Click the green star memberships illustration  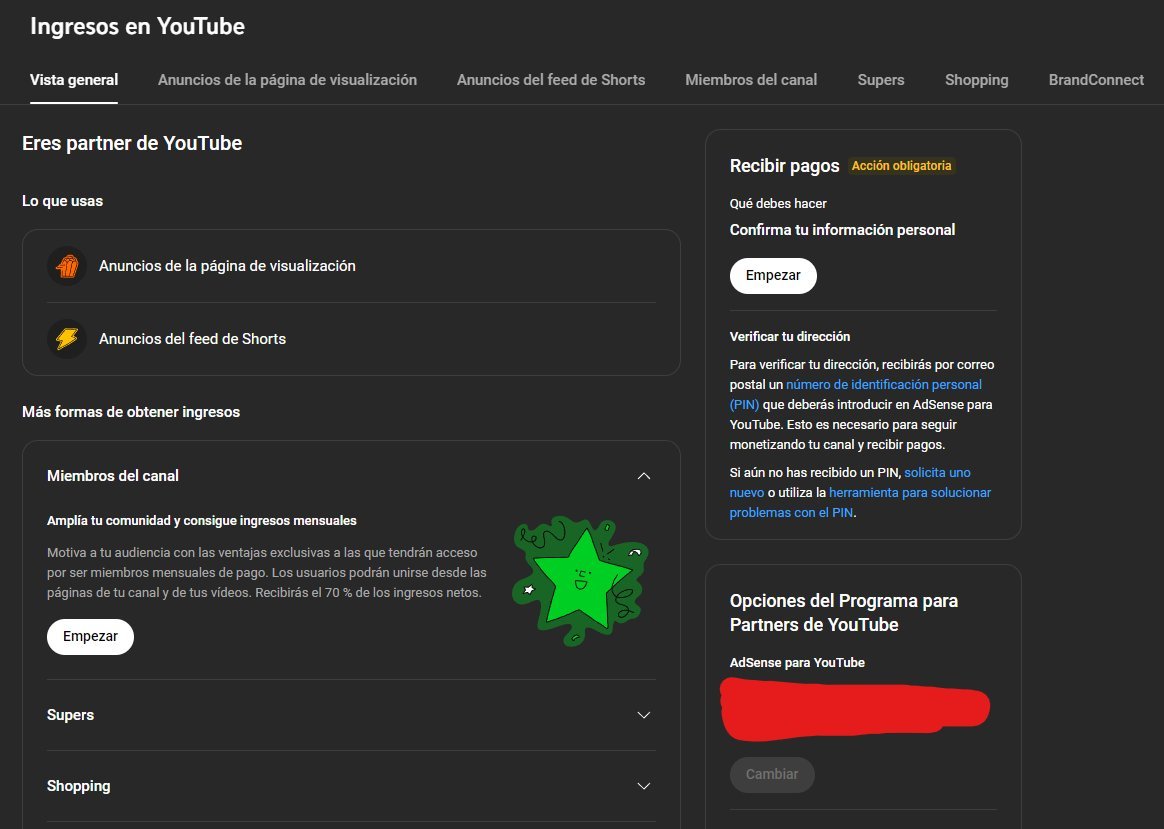[580, 580]
